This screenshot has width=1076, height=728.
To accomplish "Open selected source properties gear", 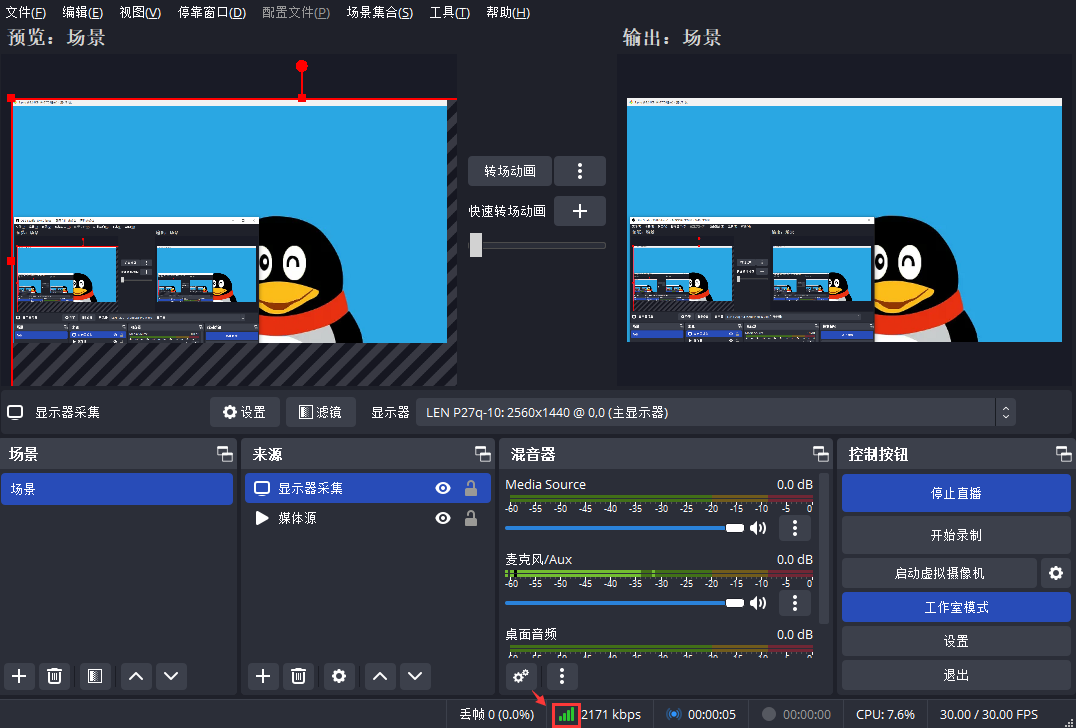I will coord(339,677).
